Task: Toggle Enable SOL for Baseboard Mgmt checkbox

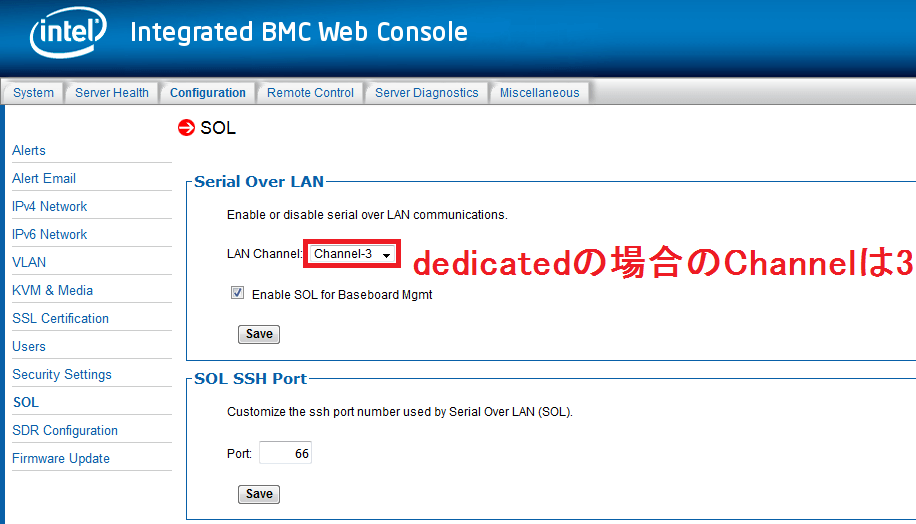Action: pos(237,293)
